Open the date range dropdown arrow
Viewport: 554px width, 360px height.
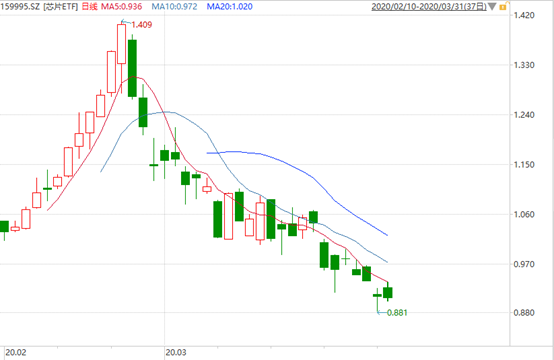(x=492, y=7)
